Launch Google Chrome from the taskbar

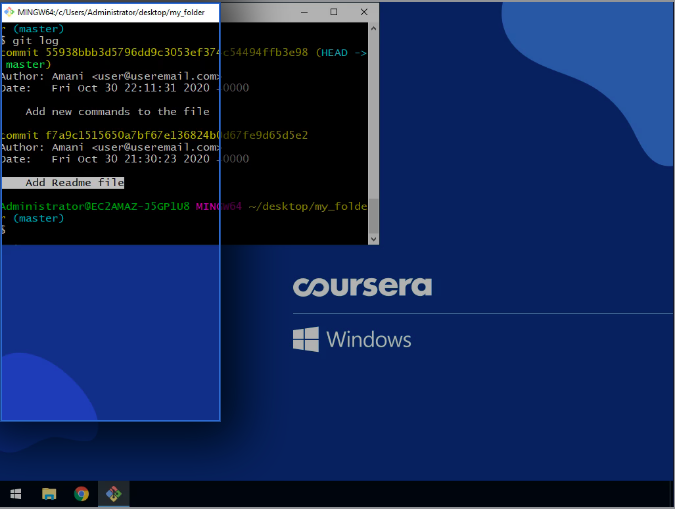point(81,493)
